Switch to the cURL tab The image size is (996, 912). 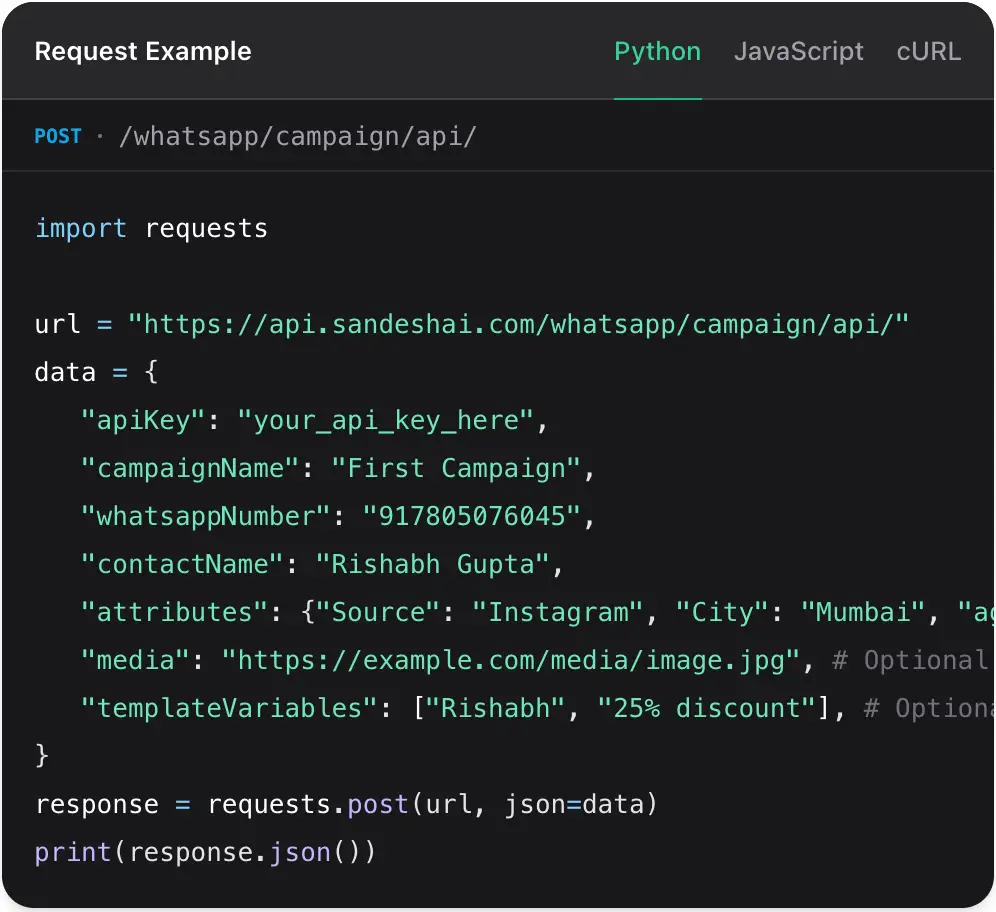click(x=928, y=52)
